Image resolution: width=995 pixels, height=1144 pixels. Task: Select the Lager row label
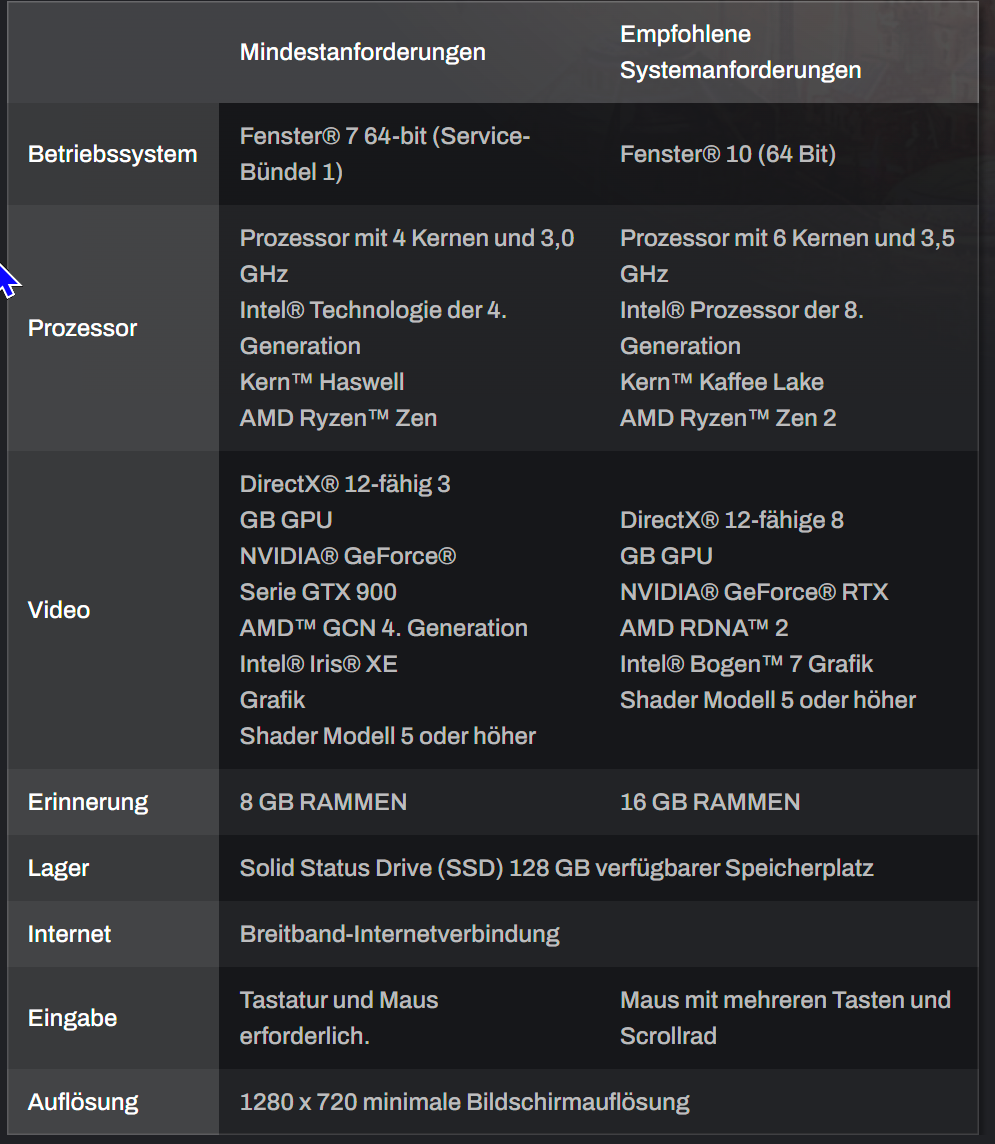(x=58, y=867)
